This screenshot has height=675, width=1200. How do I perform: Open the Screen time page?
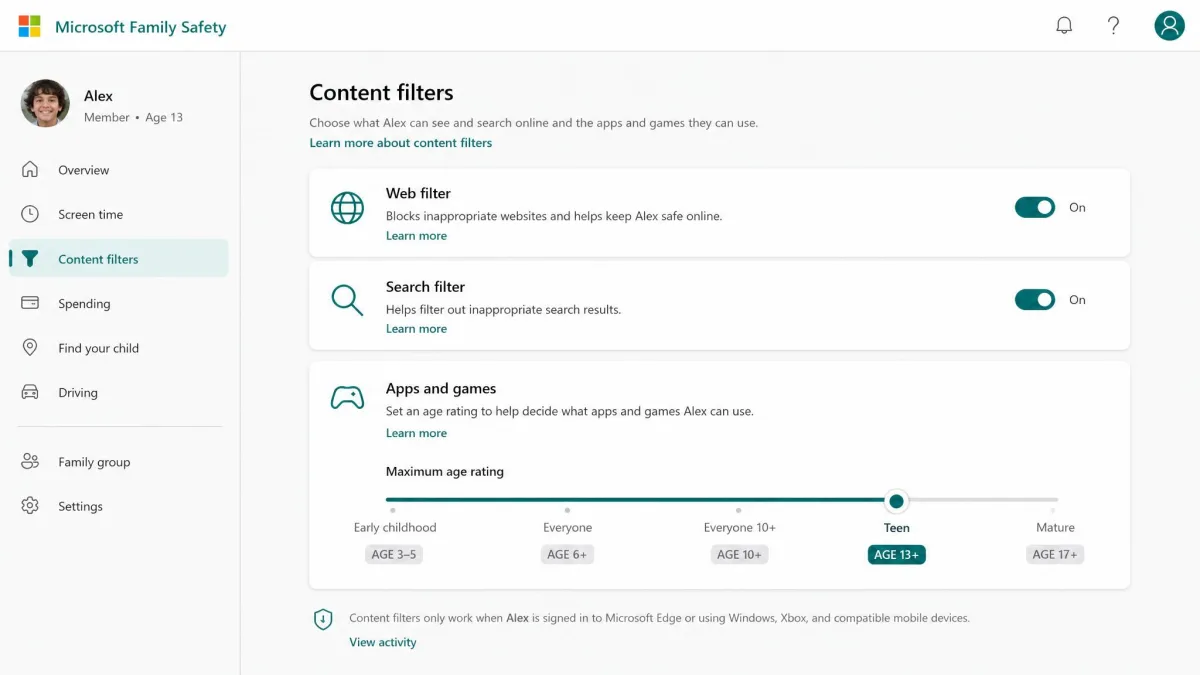tap(119, 214)
